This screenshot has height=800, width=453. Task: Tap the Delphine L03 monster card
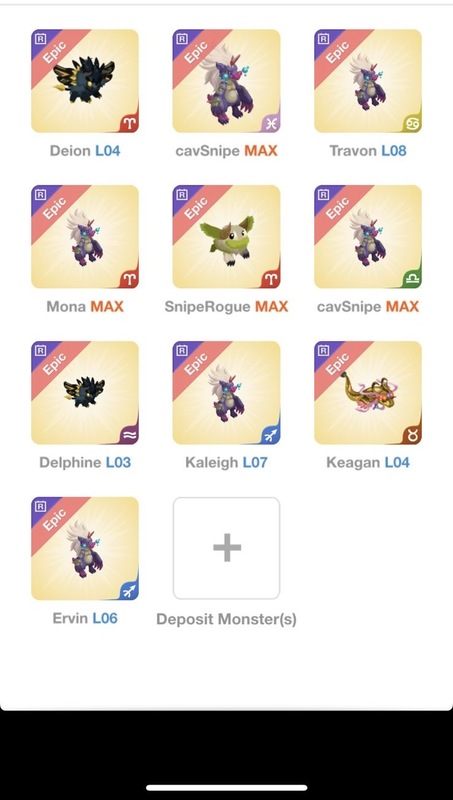[x=85, y=393]
